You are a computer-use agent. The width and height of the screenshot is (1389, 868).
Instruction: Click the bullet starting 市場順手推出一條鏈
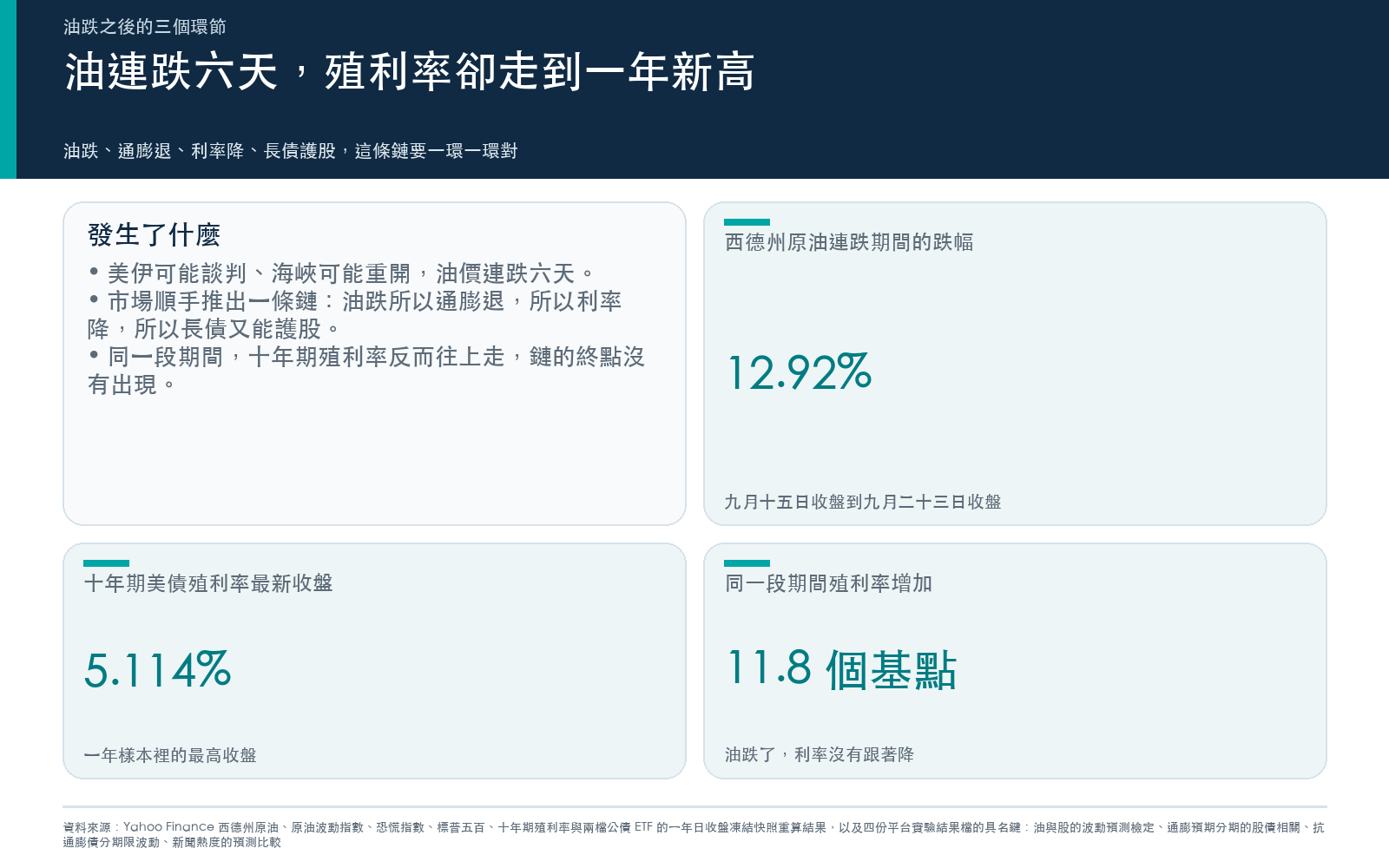(355, 315)
